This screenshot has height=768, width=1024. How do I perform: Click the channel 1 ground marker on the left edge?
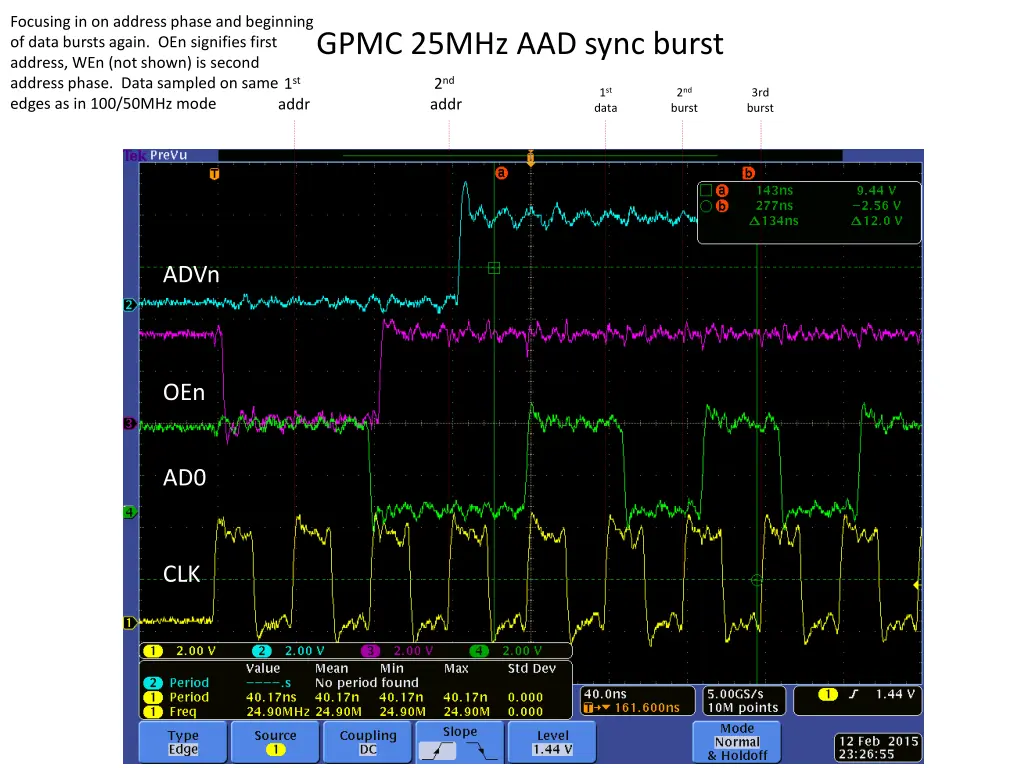coord(129,622)
